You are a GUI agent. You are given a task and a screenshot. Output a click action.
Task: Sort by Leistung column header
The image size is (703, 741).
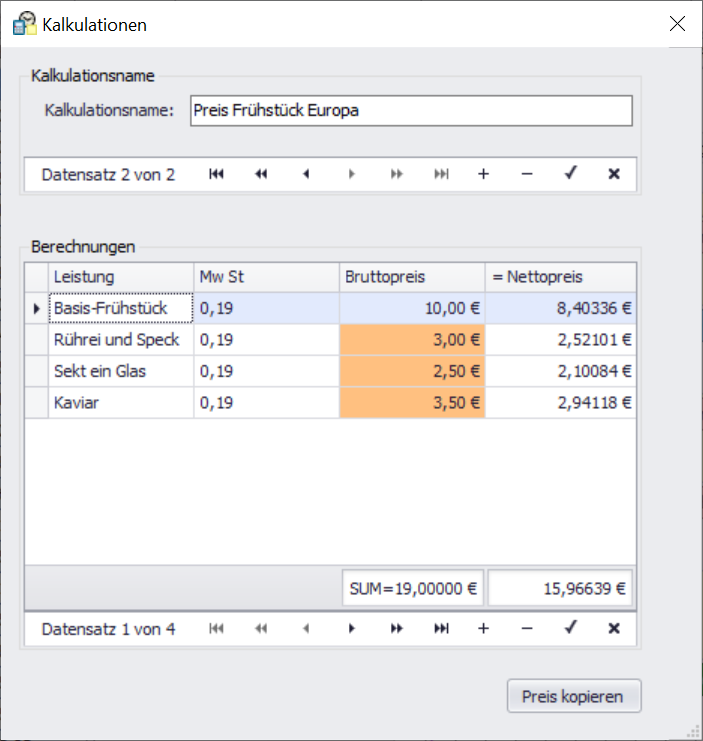pyautogui.click(x=120, y=277)
